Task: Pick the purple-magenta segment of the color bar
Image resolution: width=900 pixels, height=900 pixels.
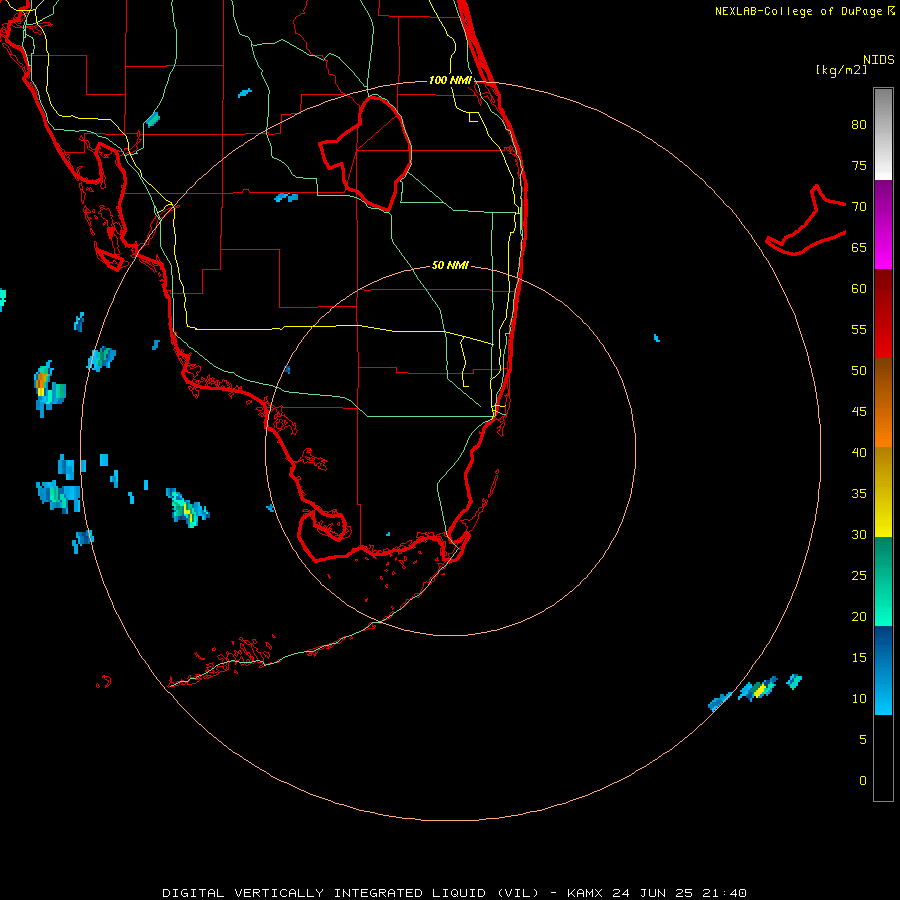Action: [x=883, y=224]
